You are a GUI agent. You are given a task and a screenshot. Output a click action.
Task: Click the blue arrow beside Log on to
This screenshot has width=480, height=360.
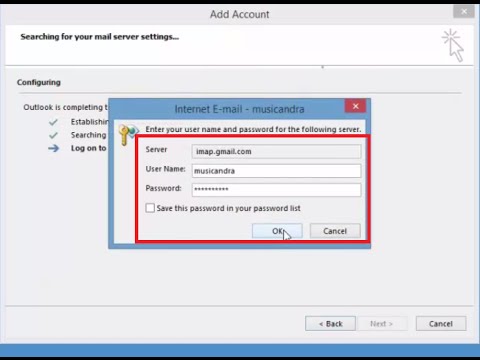[x=53, y=148]
